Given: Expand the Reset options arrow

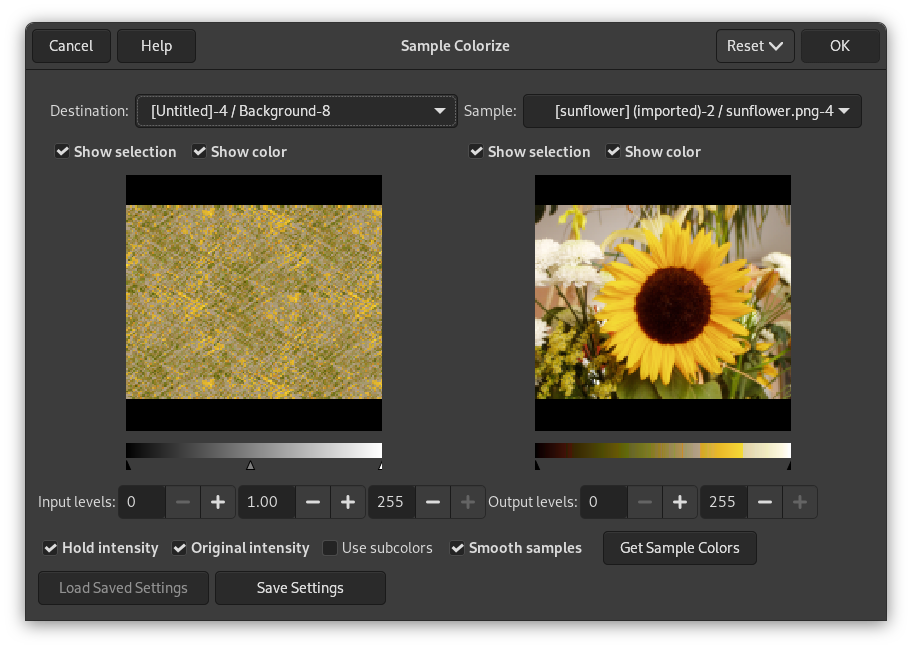Looking at the screenshot, I should [x=778, y=45].
